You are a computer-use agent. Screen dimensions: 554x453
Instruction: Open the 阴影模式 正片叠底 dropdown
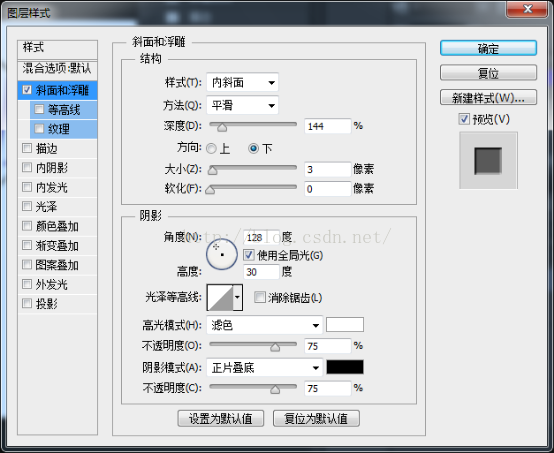click(265, 367)
